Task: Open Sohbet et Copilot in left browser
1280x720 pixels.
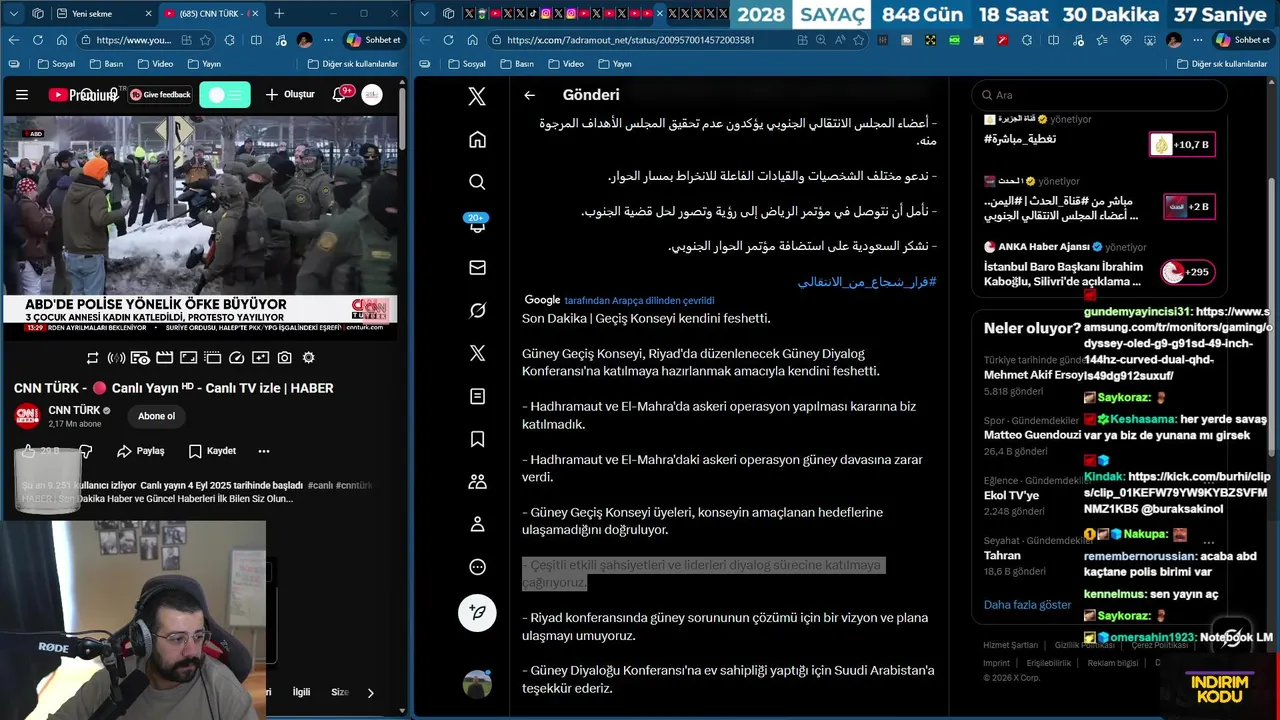Action: pyautogui.click(x=374, y=40)
